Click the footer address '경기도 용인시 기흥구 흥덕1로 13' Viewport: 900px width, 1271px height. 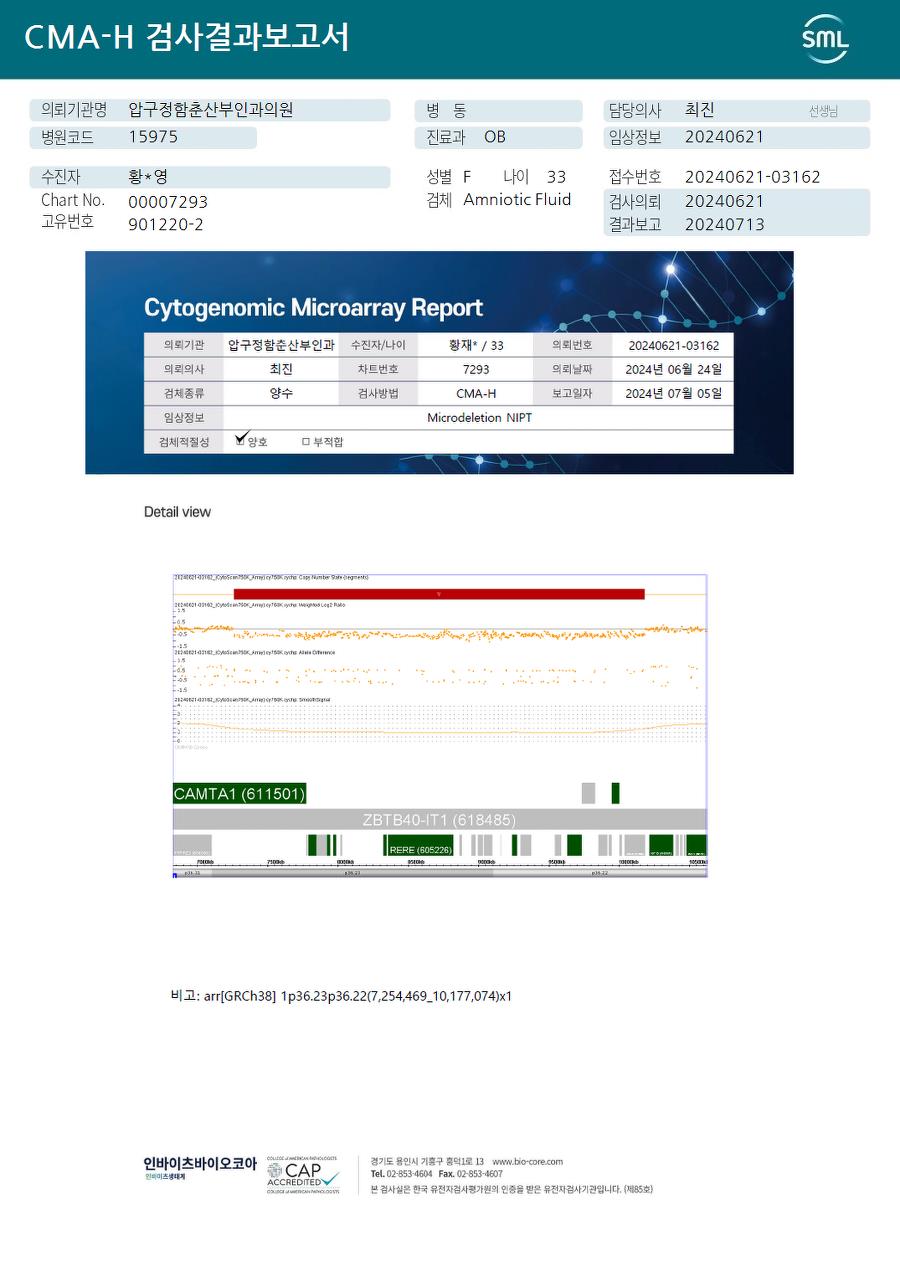[x=427, y=1162]
